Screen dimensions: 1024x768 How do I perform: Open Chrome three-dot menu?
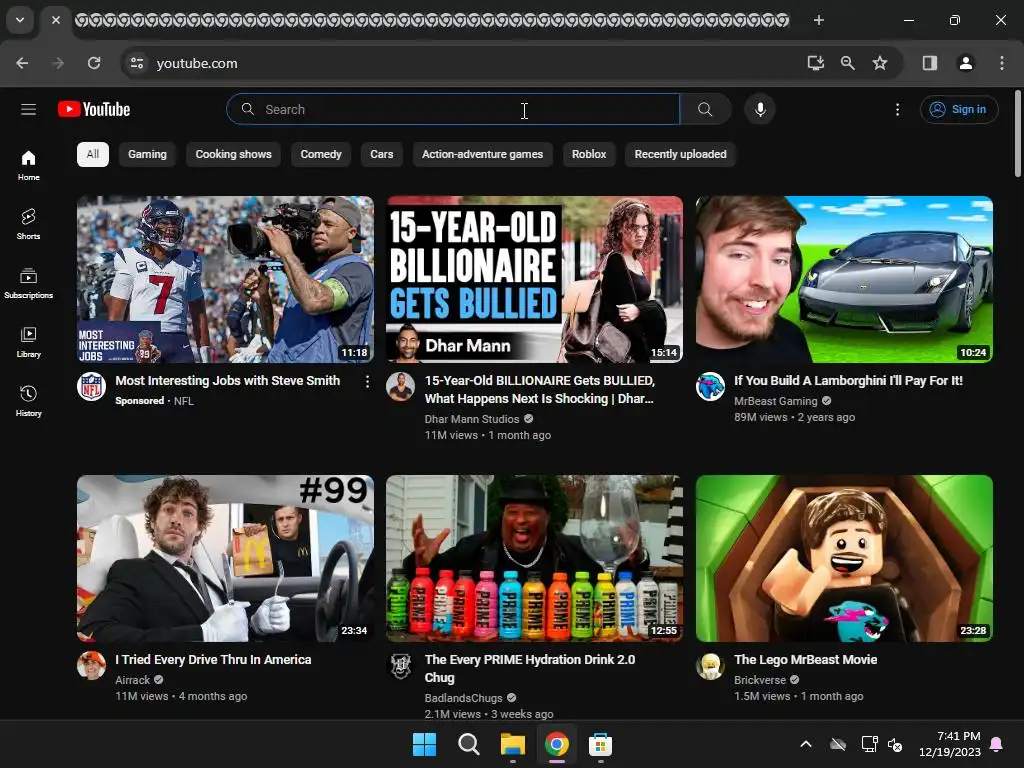click(x=1002, y=63)
